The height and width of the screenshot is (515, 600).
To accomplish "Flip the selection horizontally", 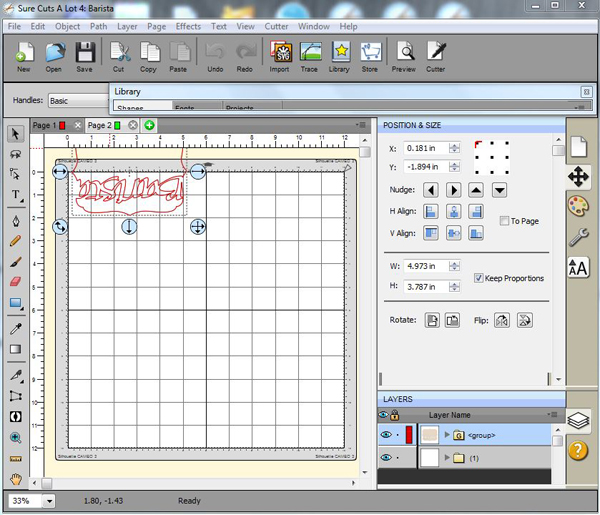I will 502,320.
